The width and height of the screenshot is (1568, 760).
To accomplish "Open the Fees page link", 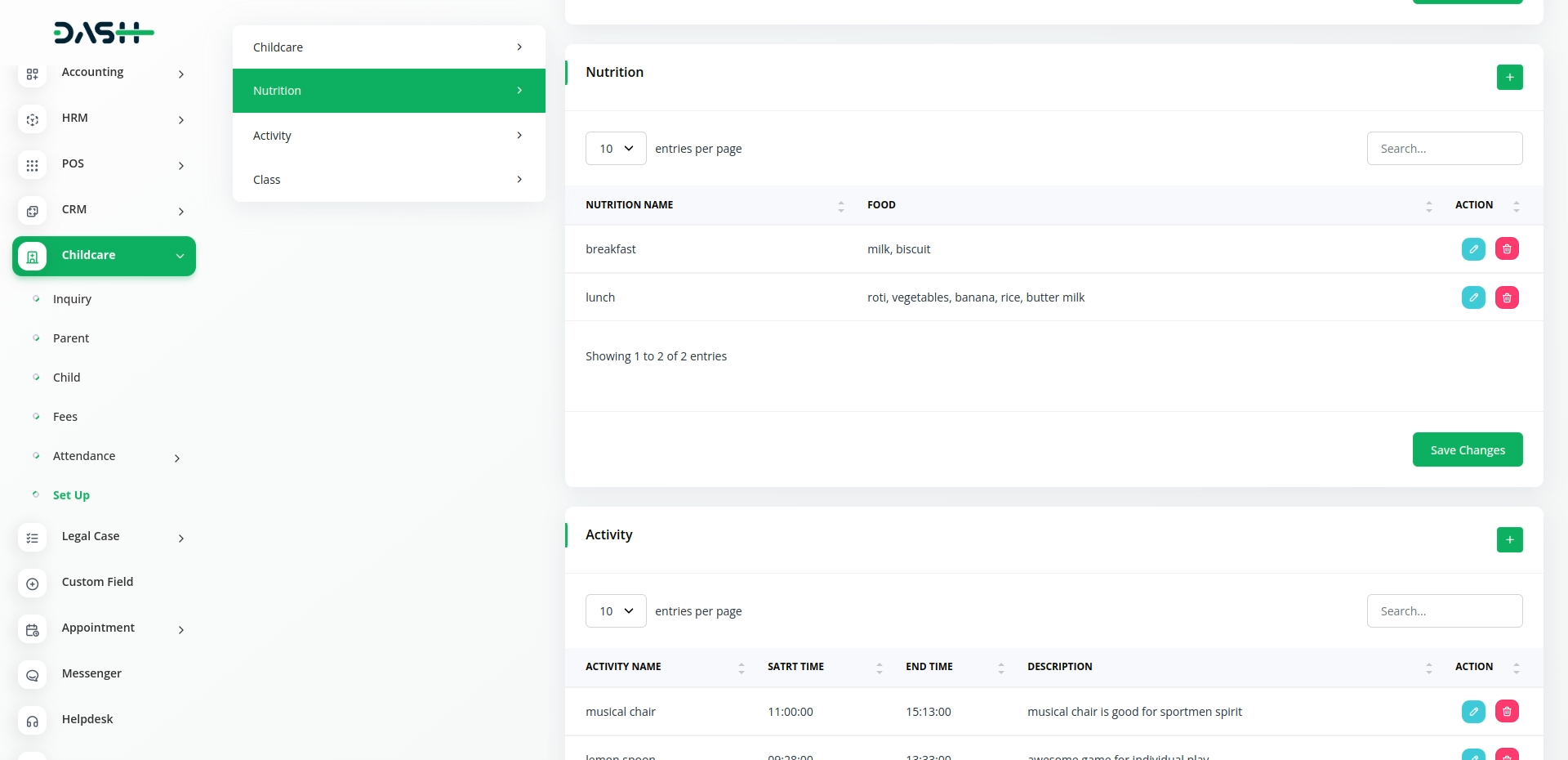I will [x=65, y=417].
